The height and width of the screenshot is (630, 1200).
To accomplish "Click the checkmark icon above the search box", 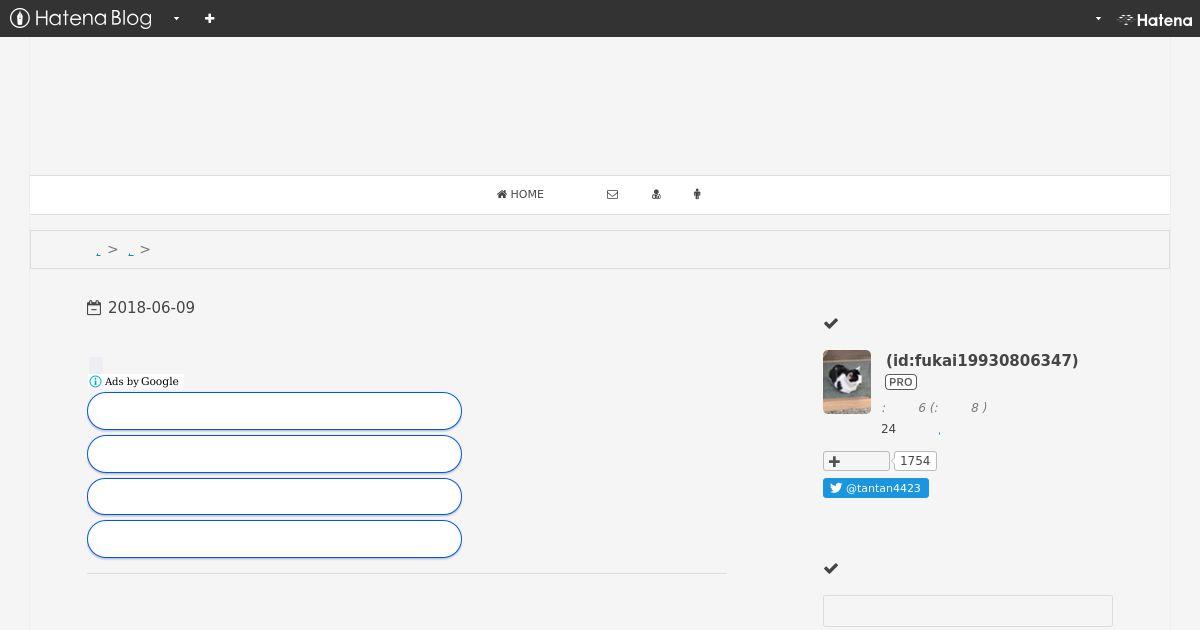I will point(831,569).
